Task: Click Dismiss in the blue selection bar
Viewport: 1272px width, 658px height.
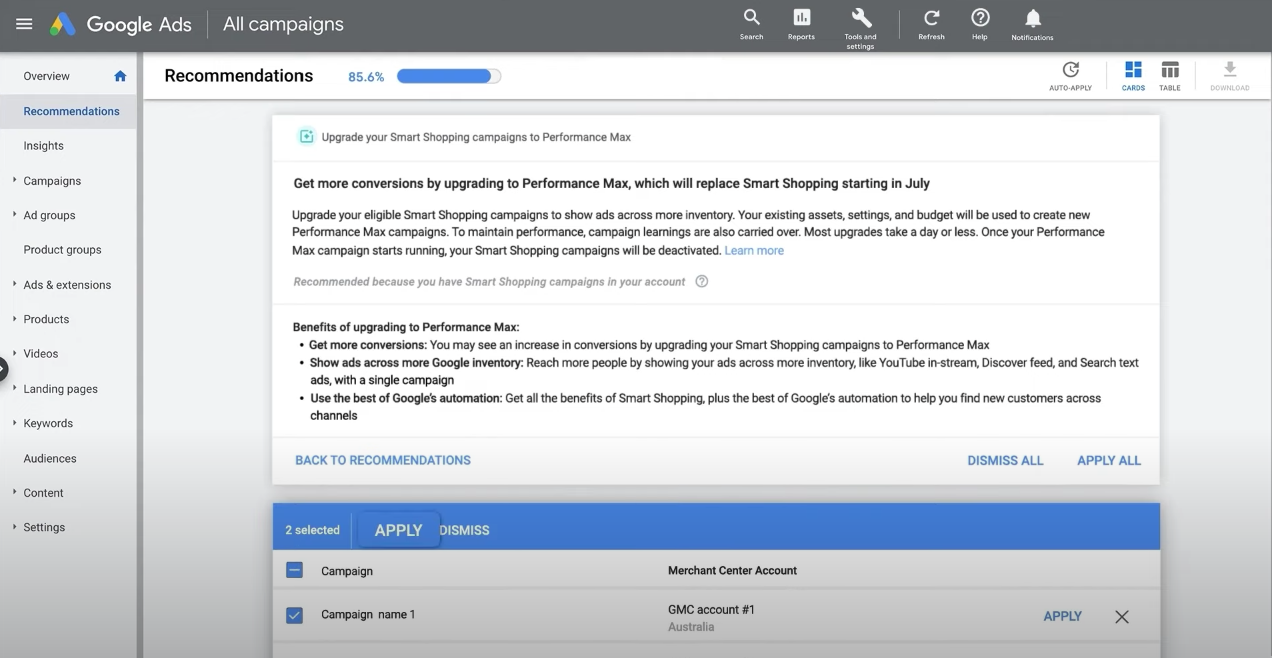Action: point(465,530)
